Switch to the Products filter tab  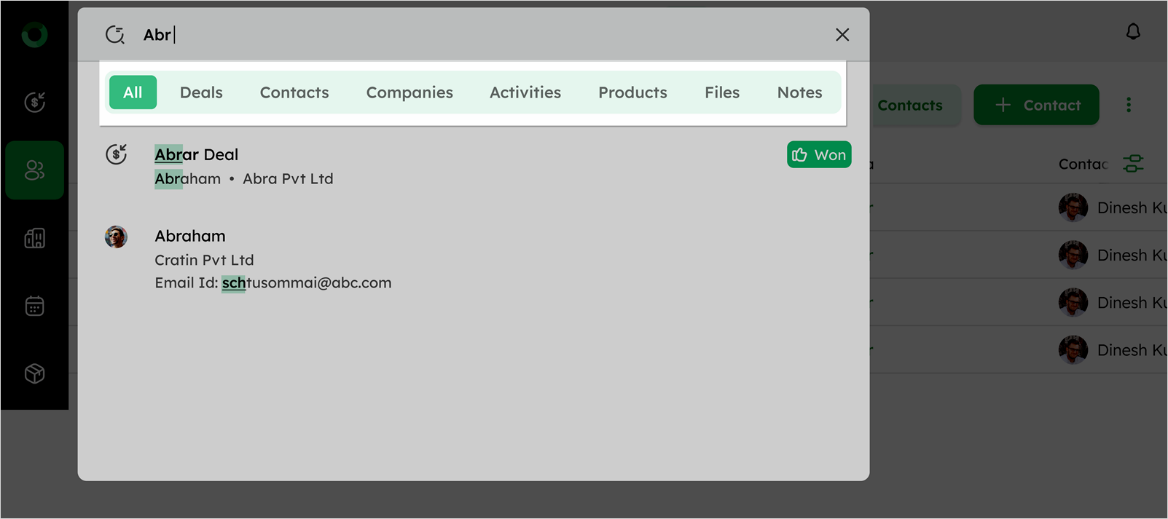pos(633,92)
